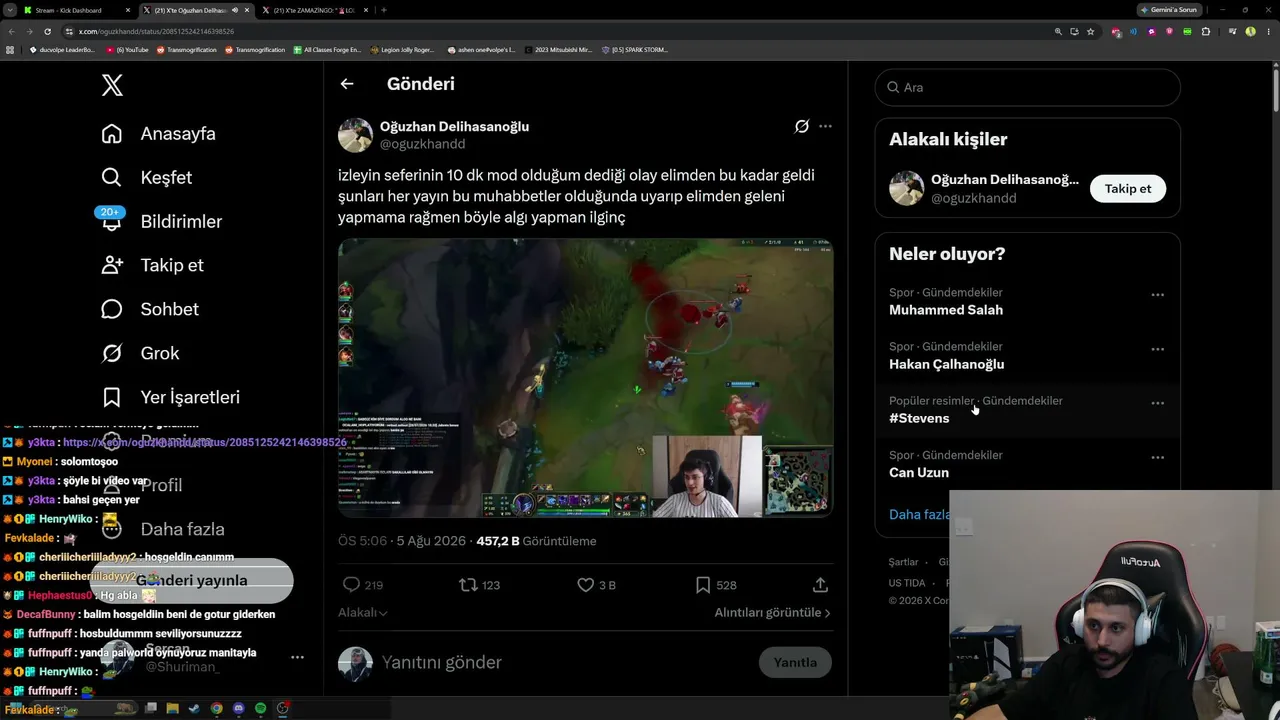
Task: Bookmark the post with 528 saves
Action: 703,585
